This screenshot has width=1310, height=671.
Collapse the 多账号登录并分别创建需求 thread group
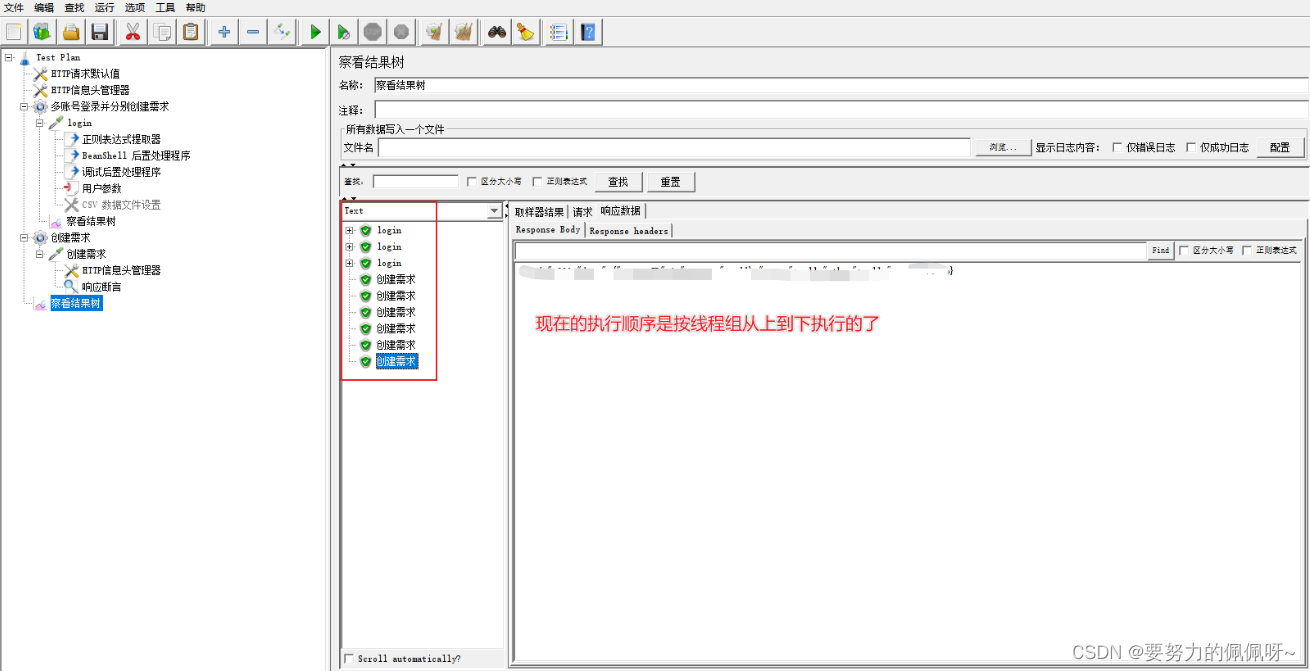click(x=24, y=106)
